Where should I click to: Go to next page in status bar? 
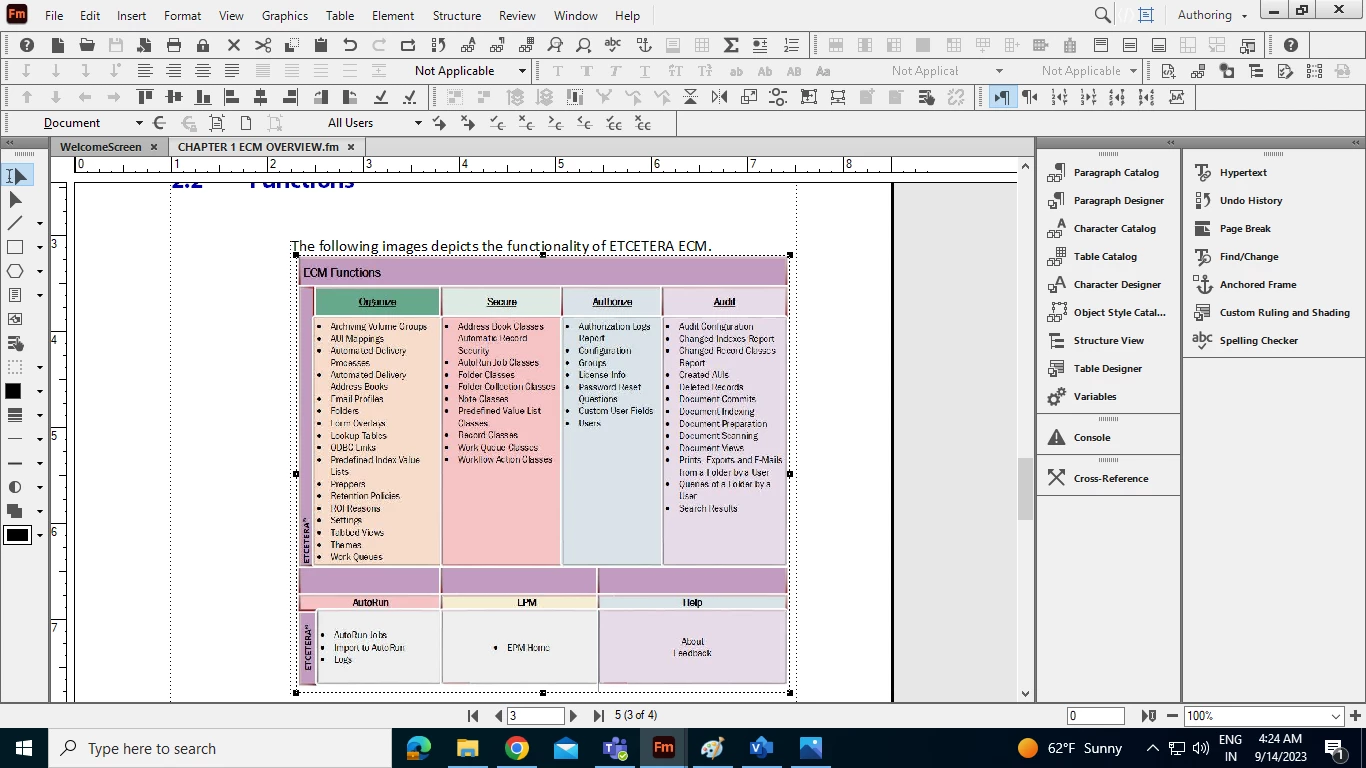[573, 716]
